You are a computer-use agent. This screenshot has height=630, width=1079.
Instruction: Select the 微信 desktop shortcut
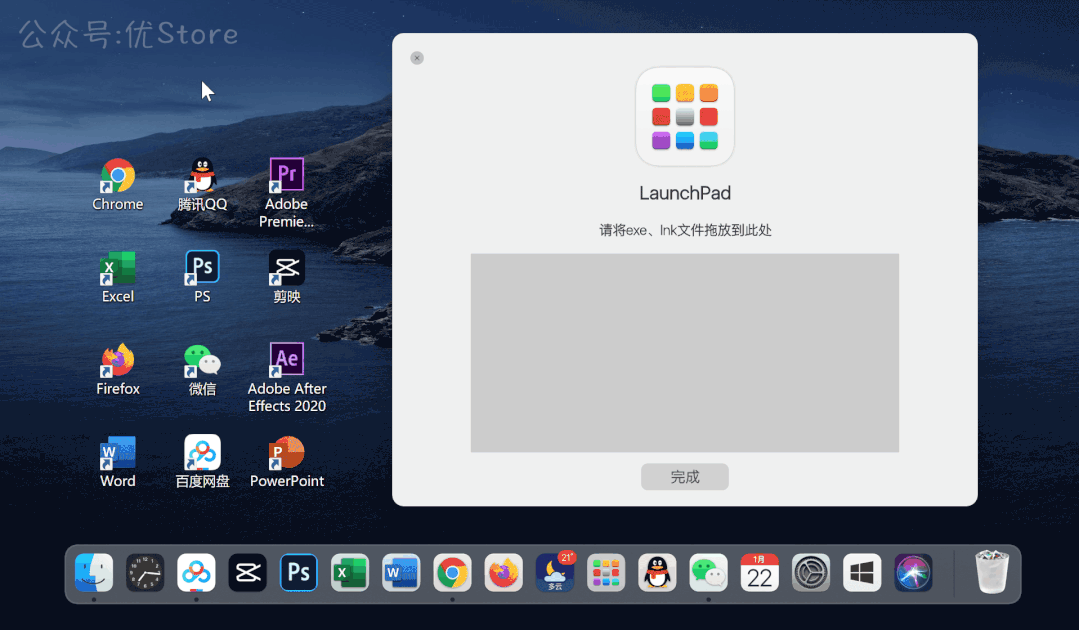(202, 369)
